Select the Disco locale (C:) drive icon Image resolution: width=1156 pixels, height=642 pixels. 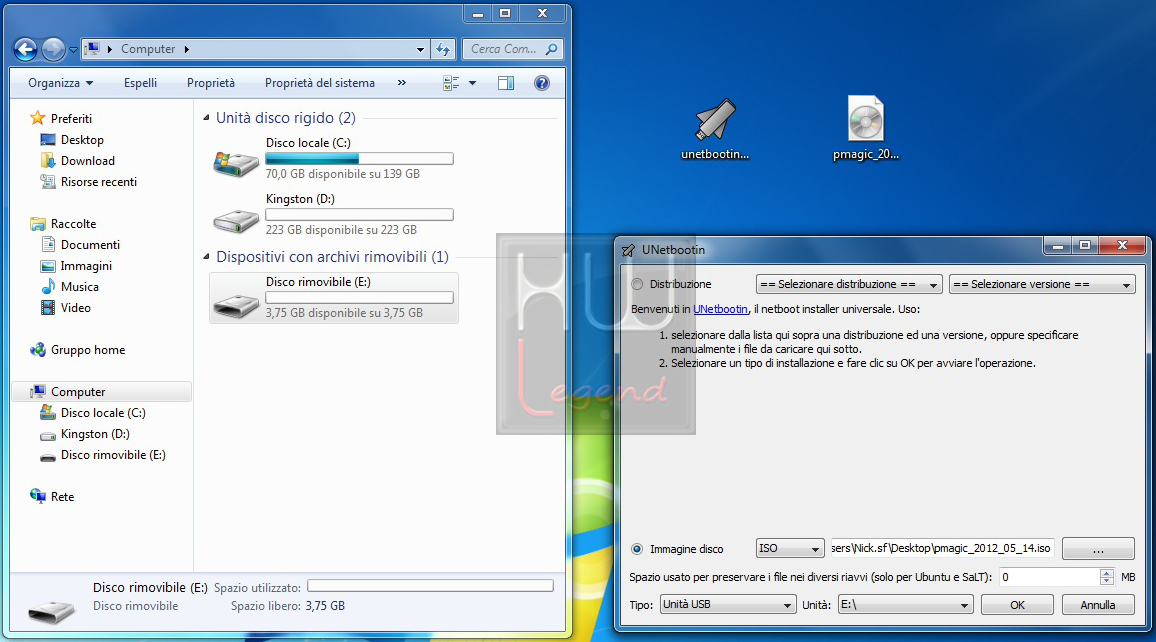pos(236,162)
